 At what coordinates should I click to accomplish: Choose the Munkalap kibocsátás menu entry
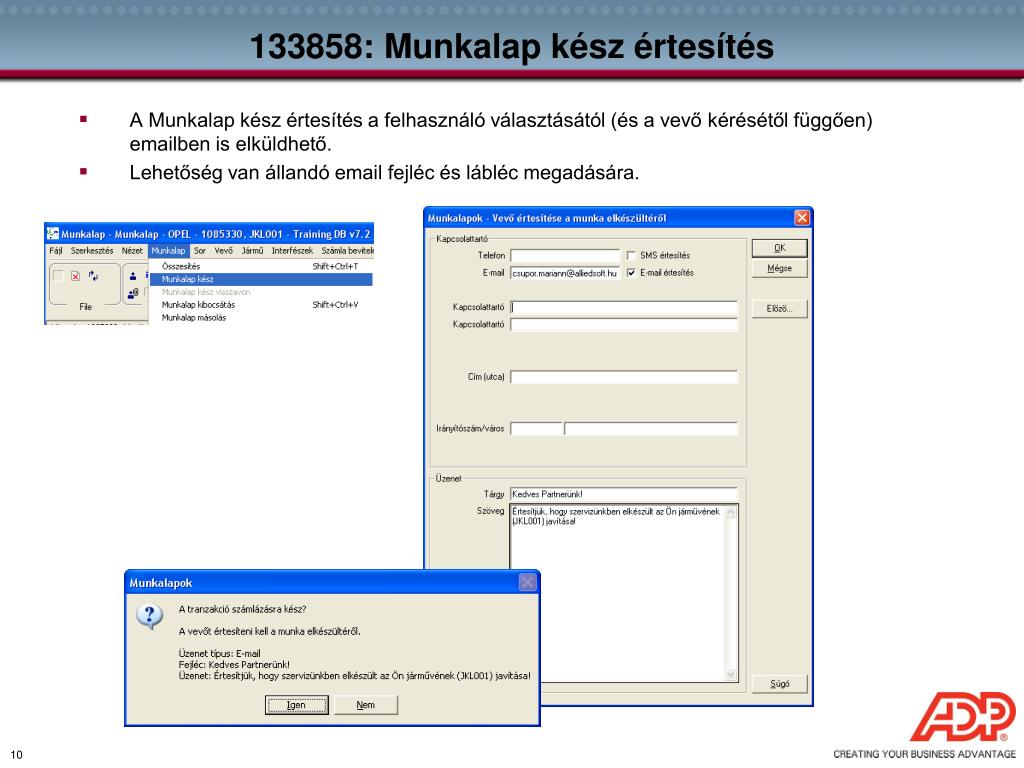[x=261, y=305]
